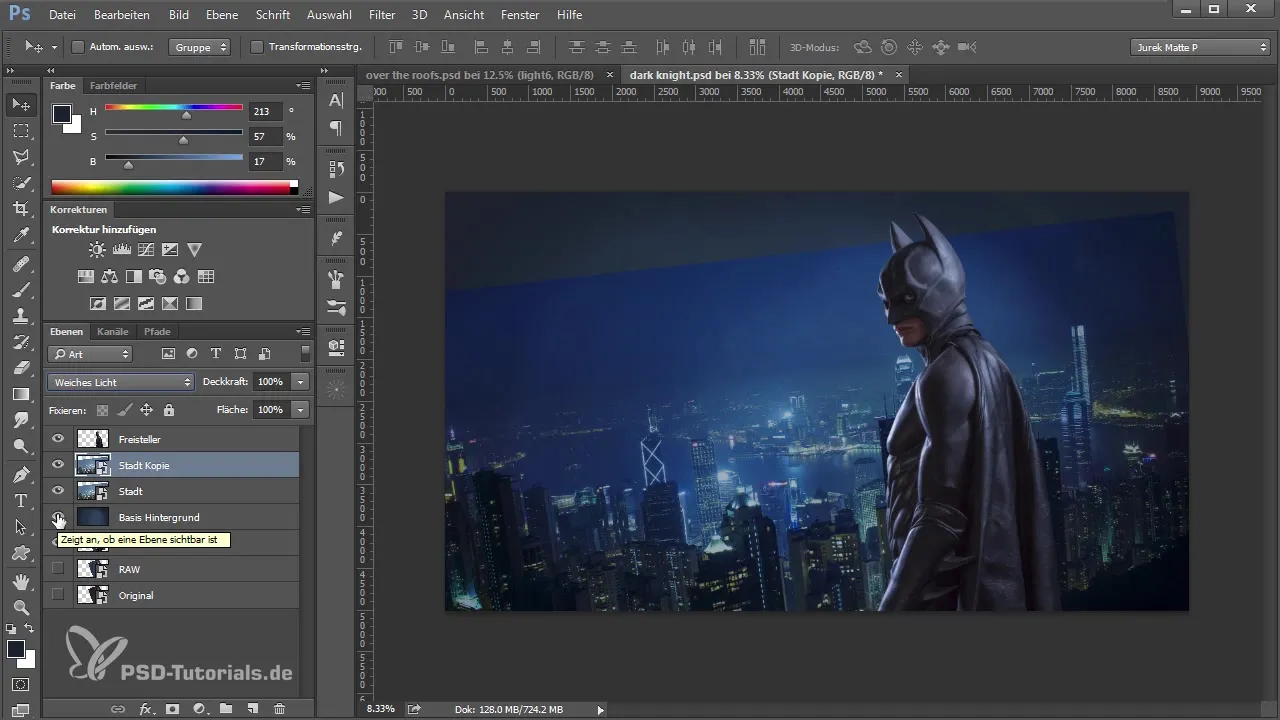Switch to the Farbfelder tab
The width and height of the screenshot is (1280, 720).
click(x=113, y=86)
